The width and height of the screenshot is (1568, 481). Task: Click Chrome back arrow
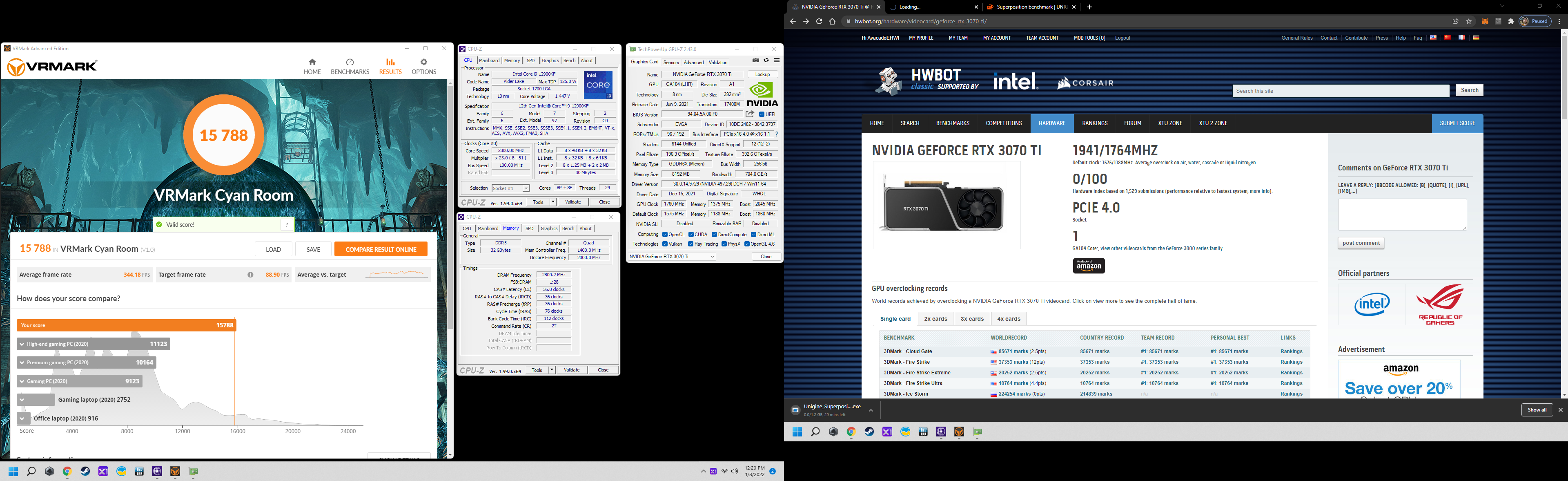click(793, 21)
